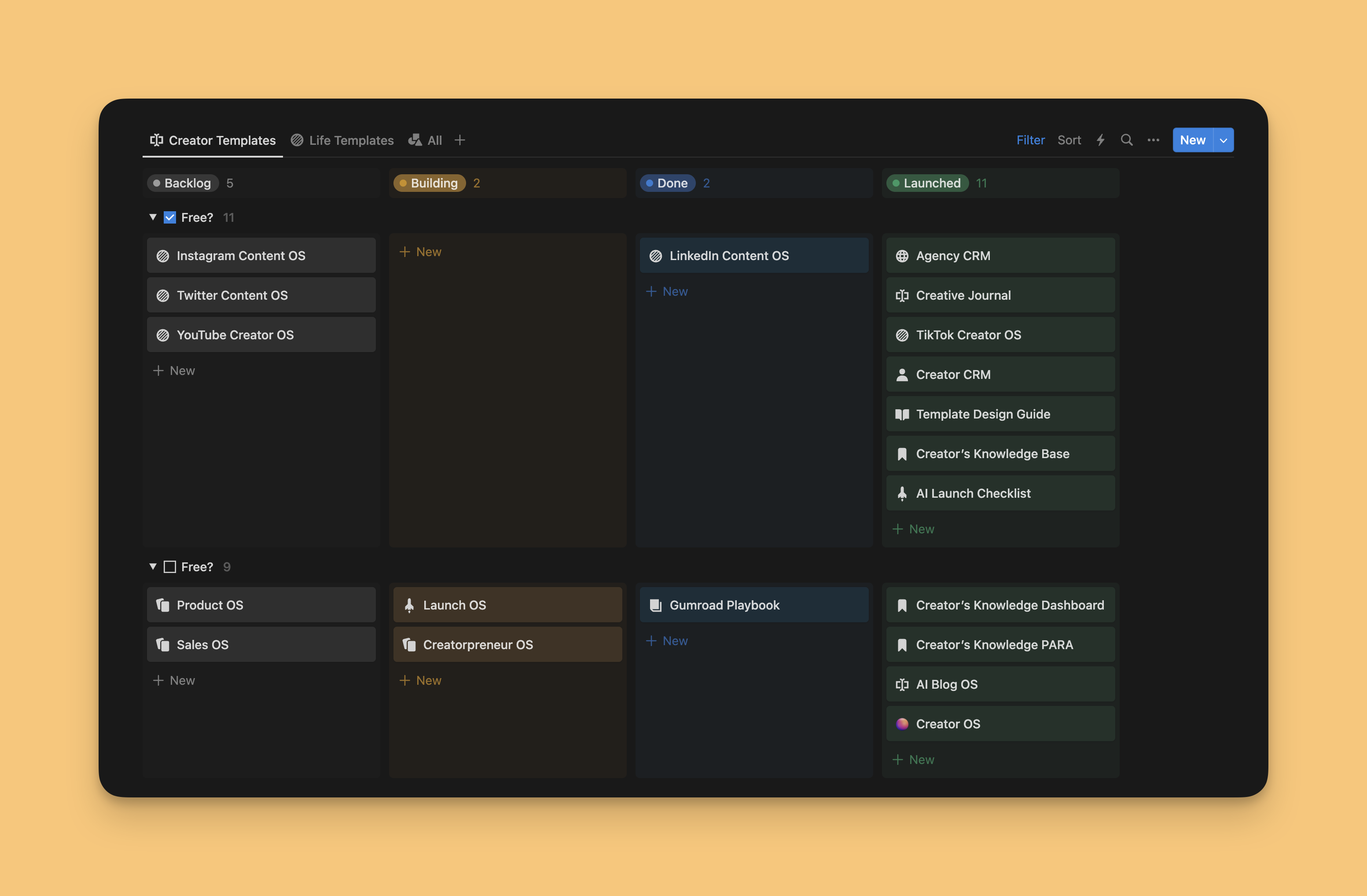Collapse the top Free? group disclosure triangle

click(153, 217)
